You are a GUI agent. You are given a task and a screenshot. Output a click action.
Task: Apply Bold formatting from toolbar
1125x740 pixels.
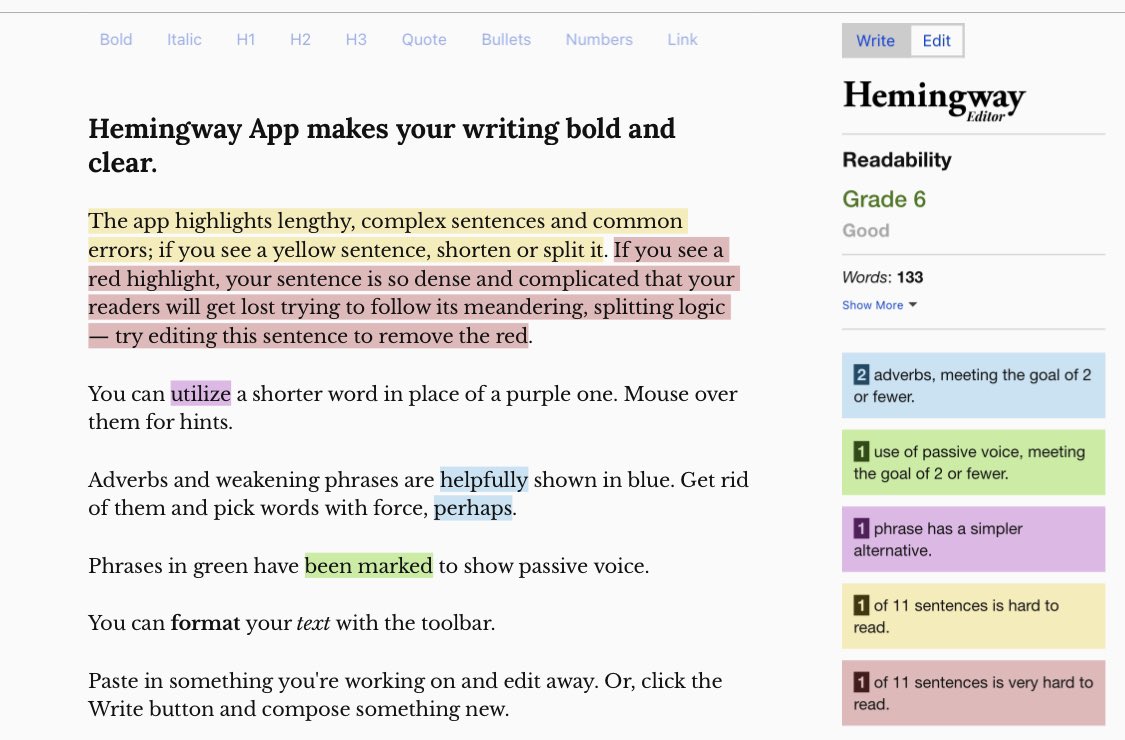click(116, 39)
